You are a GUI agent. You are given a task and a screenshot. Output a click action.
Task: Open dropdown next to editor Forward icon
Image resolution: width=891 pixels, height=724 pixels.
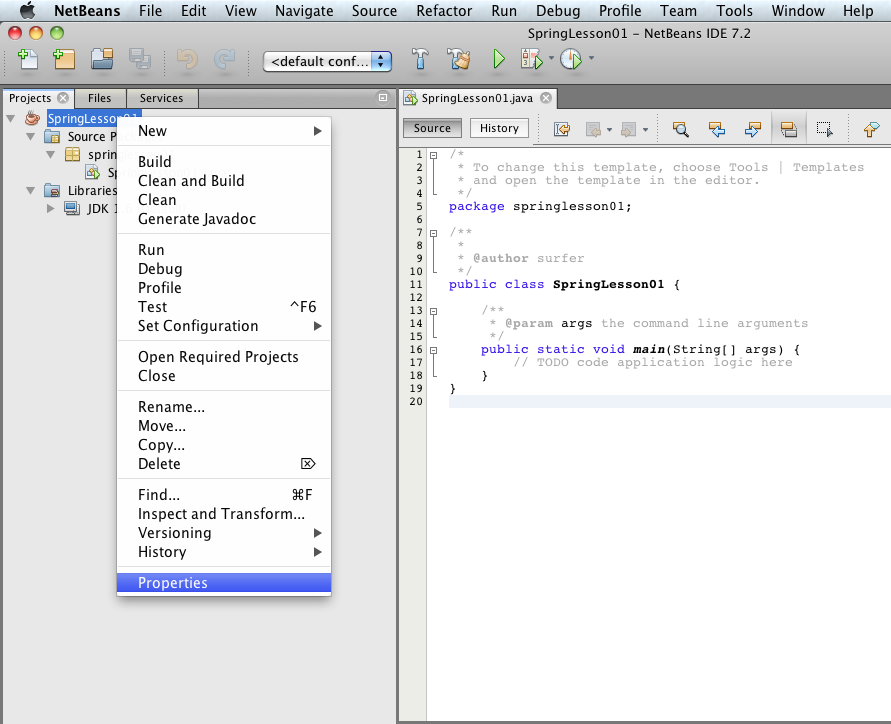(645, 130)
